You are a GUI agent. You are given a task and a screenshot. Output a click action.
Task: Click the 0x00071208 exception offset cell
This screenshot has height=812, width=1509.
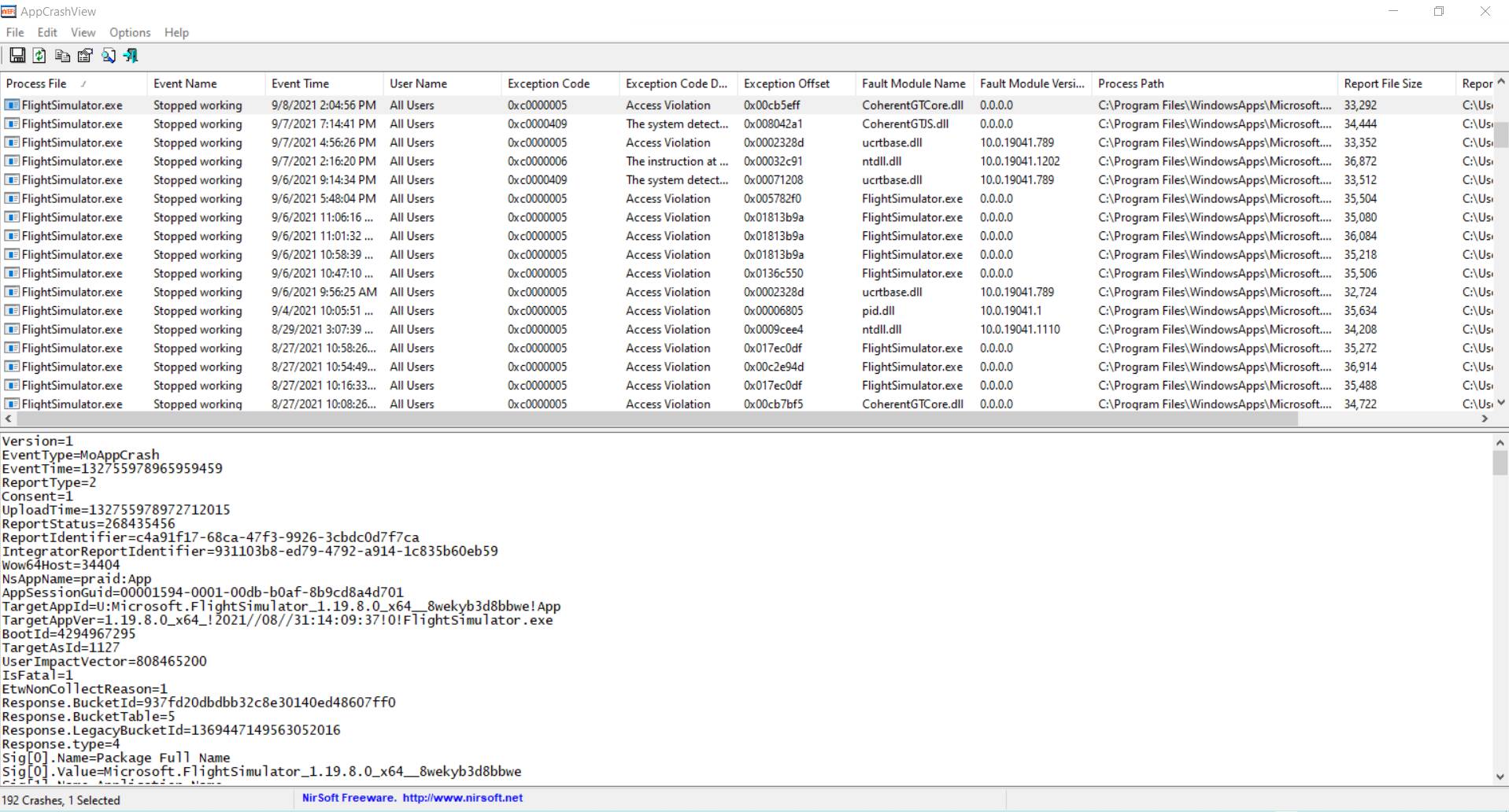point(774,179)
